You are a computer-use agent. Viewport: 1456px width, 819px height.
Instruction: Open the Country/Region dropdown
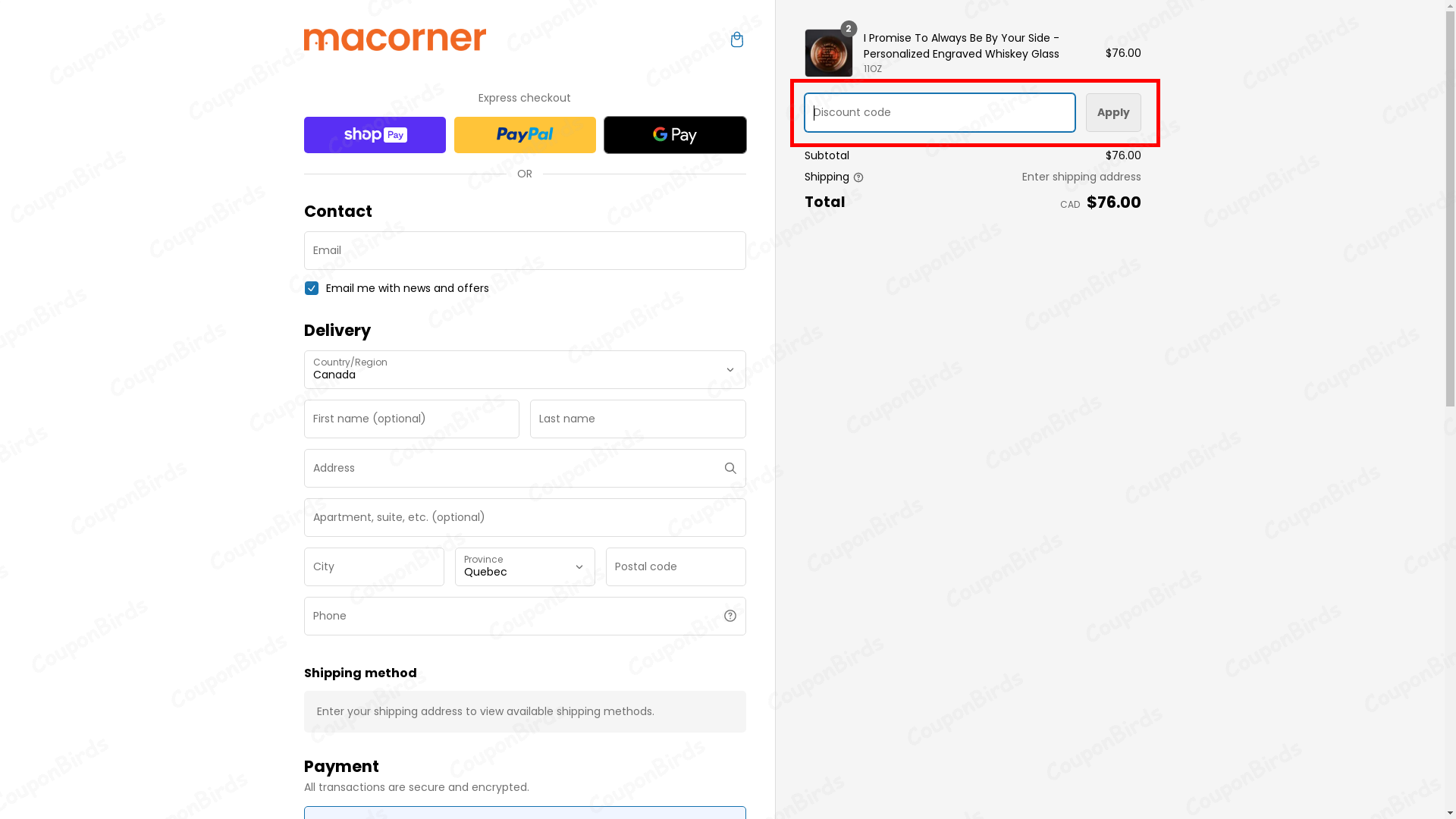point(525,369)
